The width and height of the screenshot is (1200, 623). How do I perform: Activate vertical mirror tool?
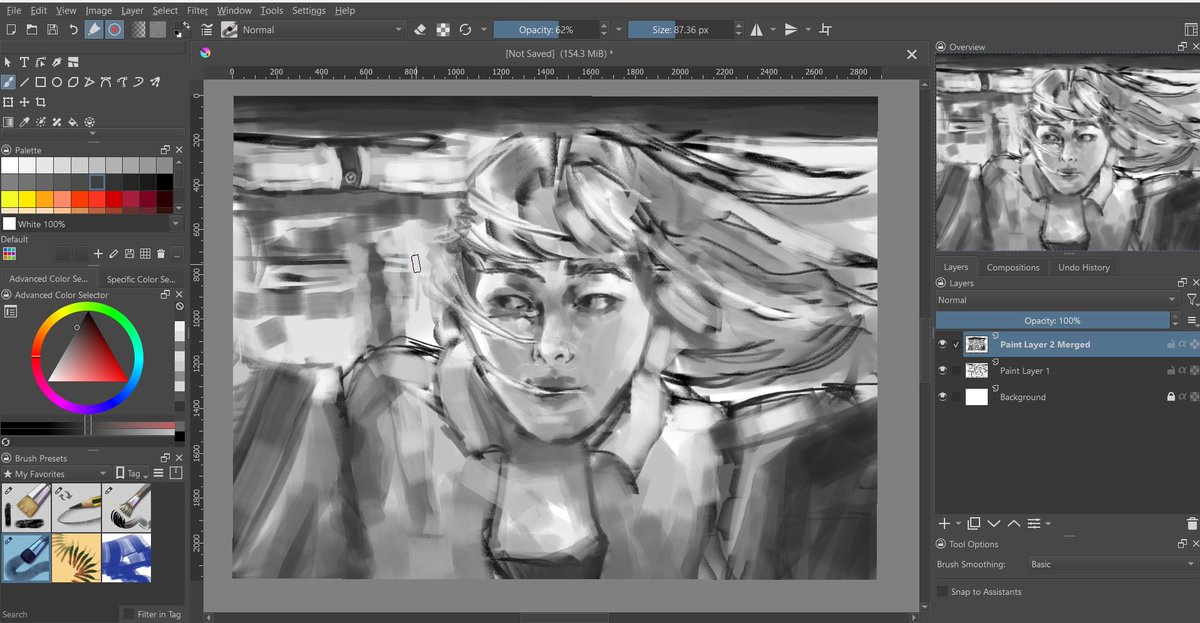[790, 30]
